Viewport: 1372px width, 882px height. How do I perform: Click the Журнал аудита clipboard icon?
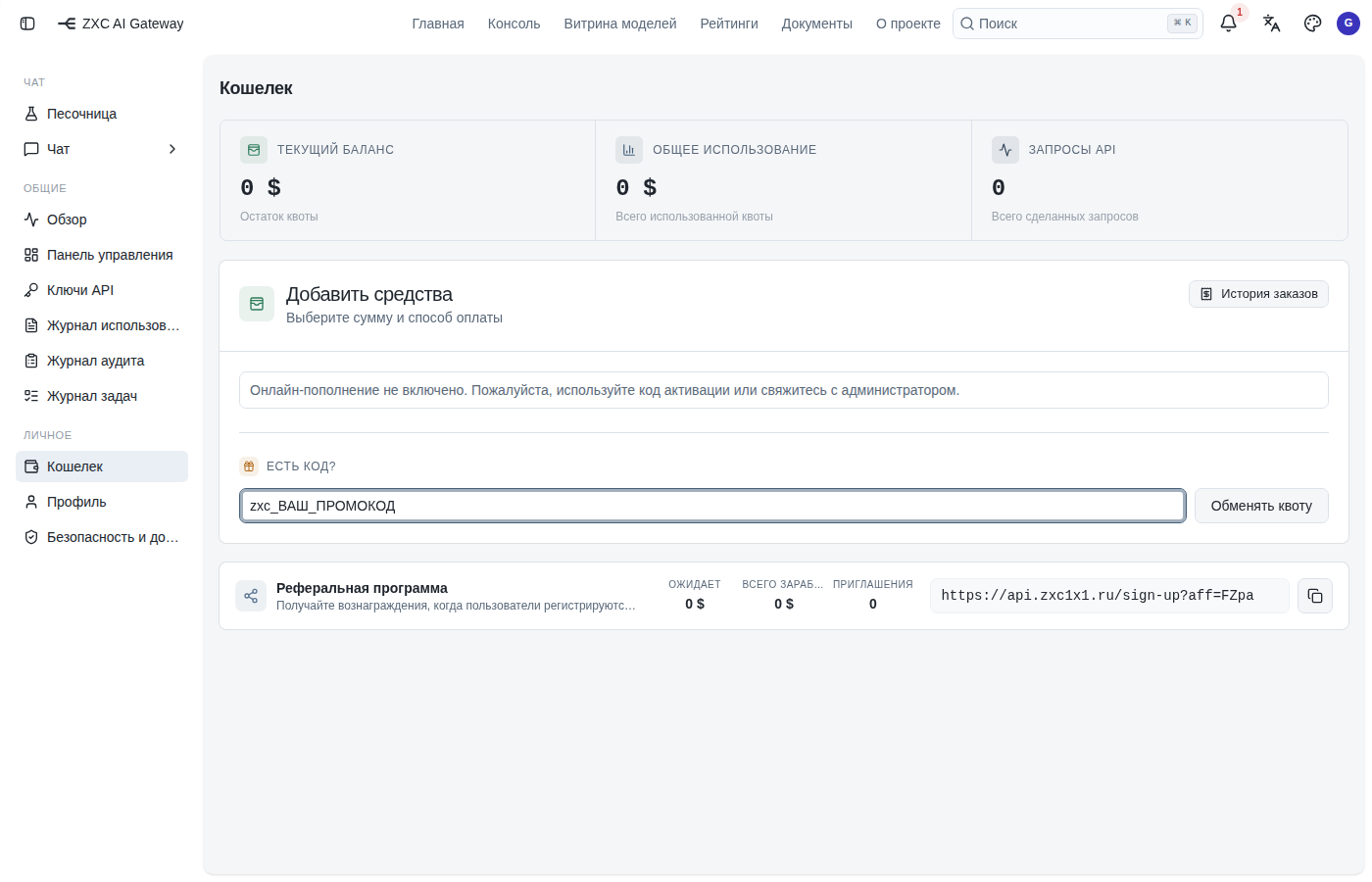(31, 361)
